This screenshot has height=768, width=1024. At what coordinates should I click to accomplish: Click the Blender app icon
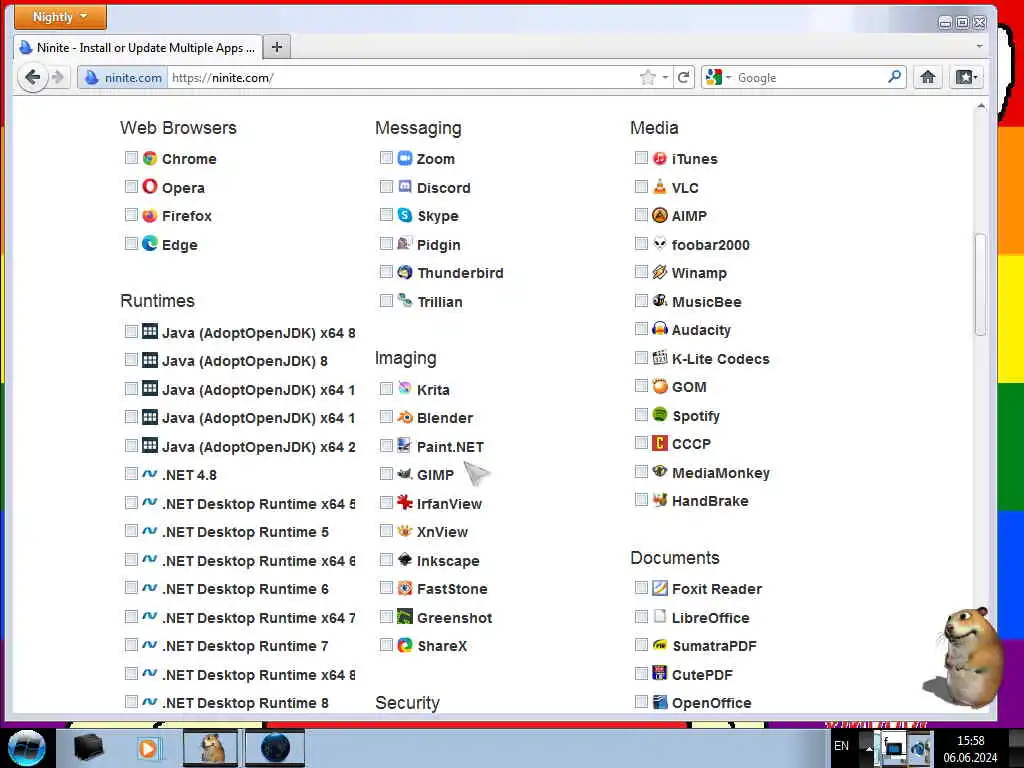[405, 417]
